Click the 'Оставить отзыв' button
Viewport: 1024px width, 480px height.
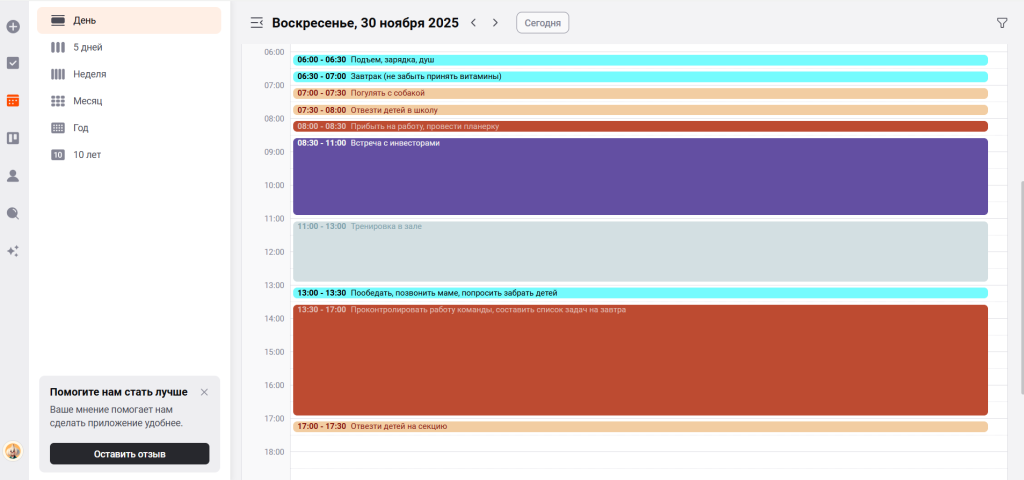click(x=129, y=454)
